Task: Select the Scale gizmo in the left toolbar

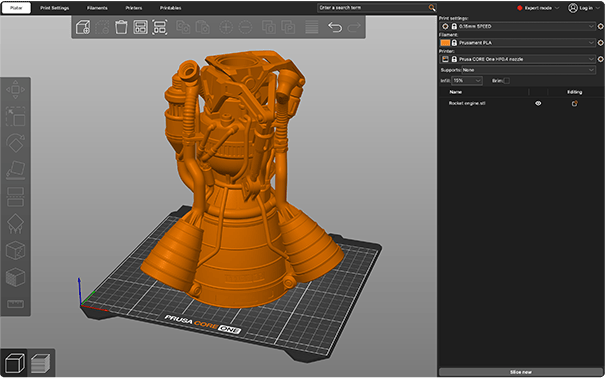Action: pos(15,116)
